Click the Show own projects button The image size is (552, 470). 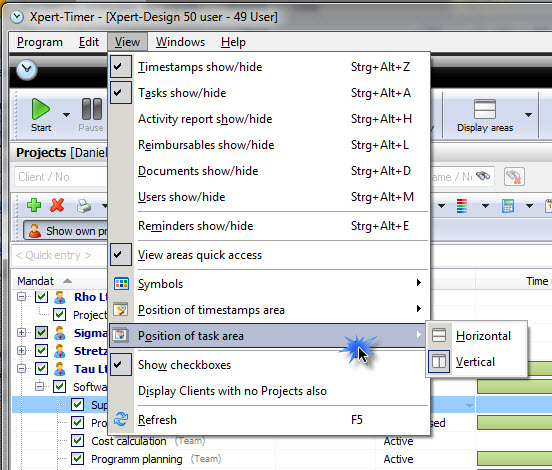(x=65, y=231)
